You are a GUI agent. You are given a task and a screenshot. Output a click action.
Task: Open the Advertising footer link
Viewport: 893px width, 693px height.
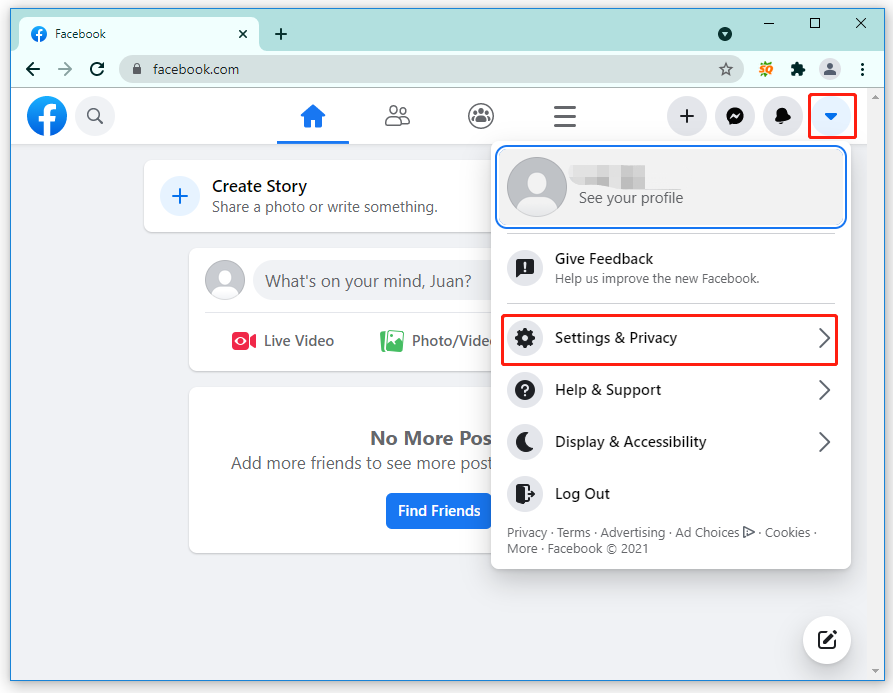click(633, 532)
